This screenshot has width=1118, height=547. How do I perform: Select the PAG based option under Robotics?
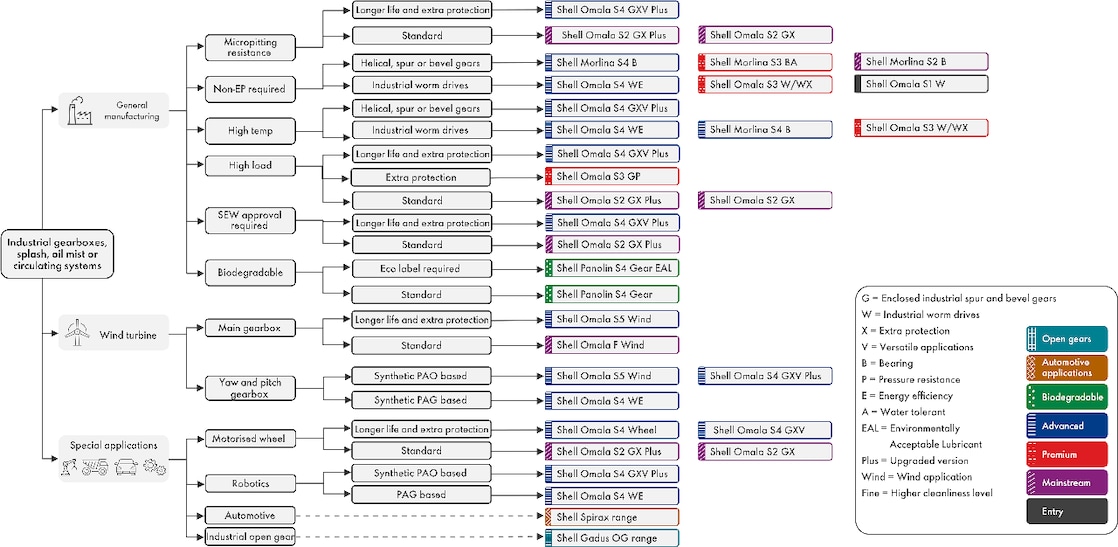click(x=421, y=495)
